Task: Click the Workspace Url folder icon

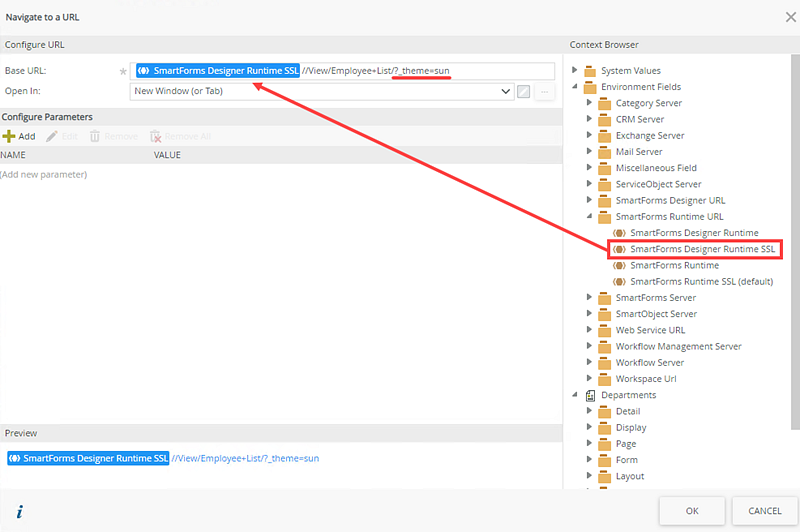Action: click(605, 379)
